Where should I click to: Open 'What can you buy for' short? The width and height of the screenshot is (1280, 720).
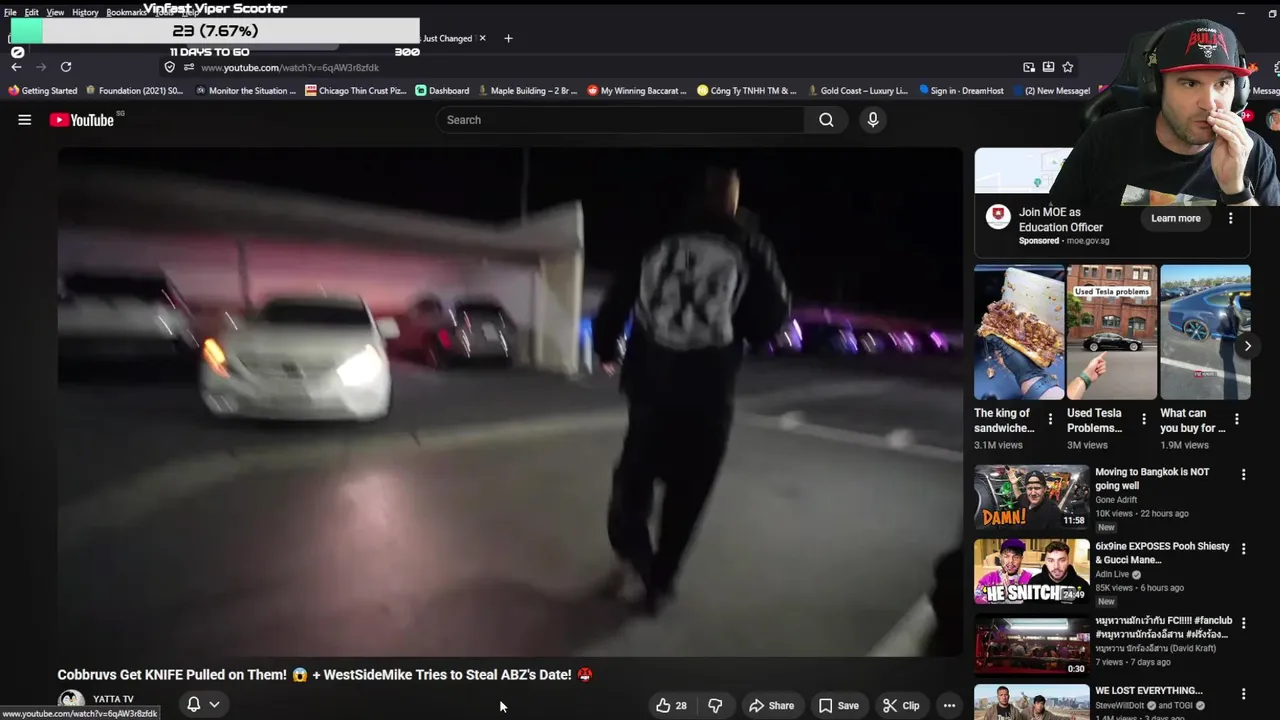click(x=1205, y=332)
